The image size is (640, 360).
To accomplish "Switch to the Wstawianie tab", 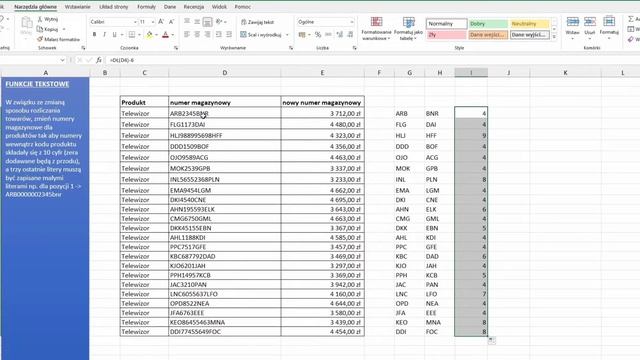I will (78, 7).
